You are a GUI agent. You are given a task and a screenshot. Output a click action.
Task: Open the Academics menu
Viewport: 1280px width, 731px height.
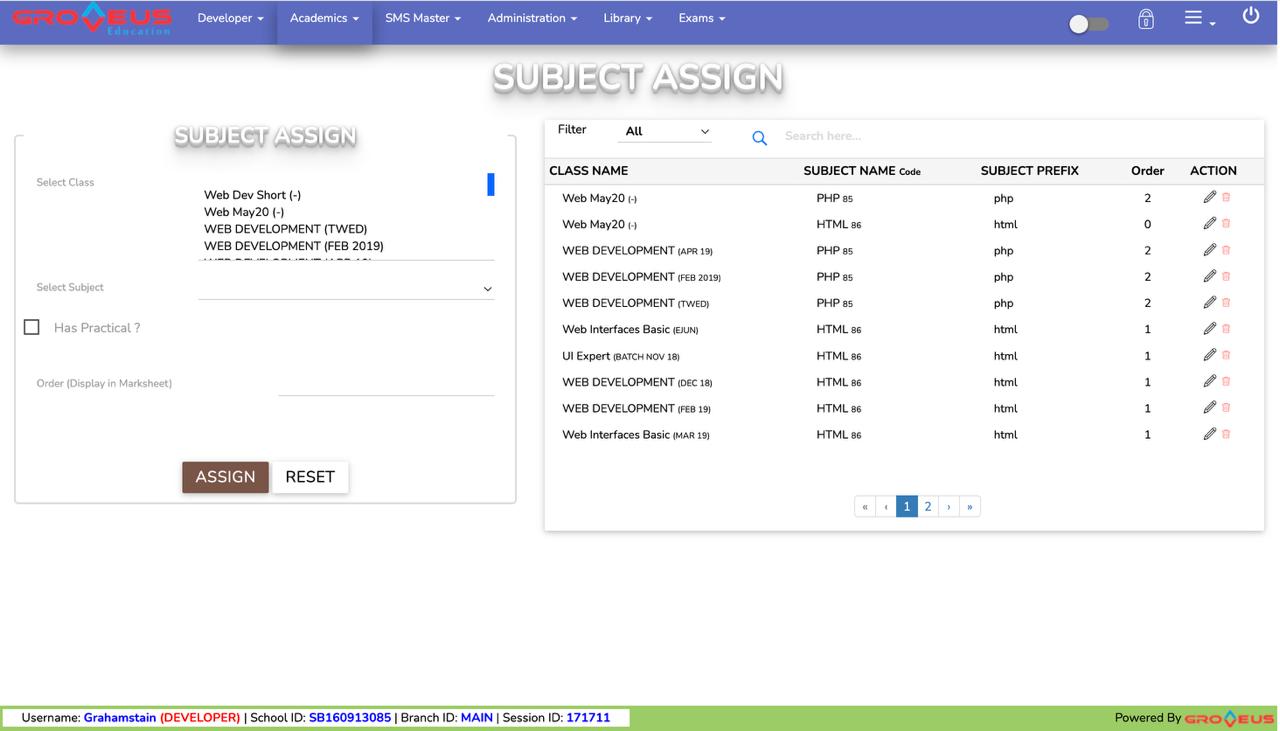click(x=324, y=18)
